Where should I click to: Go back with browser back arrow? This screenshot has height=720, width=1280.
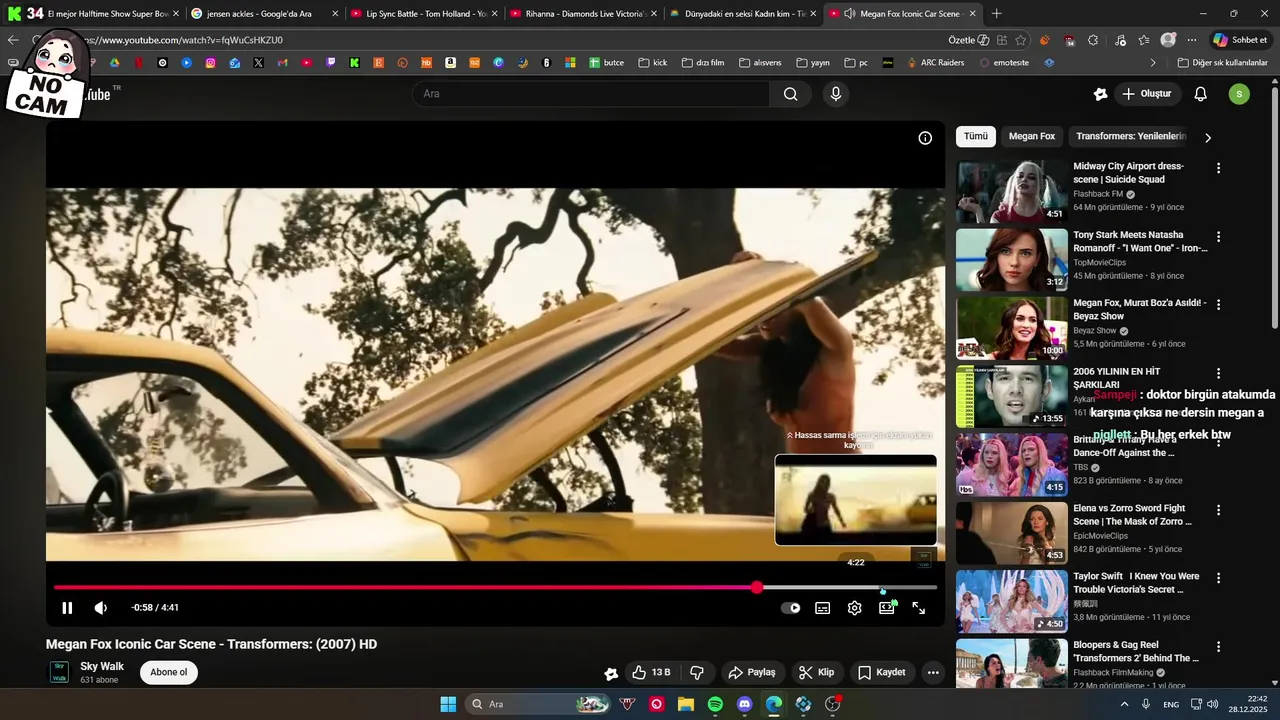pos(13,40)
